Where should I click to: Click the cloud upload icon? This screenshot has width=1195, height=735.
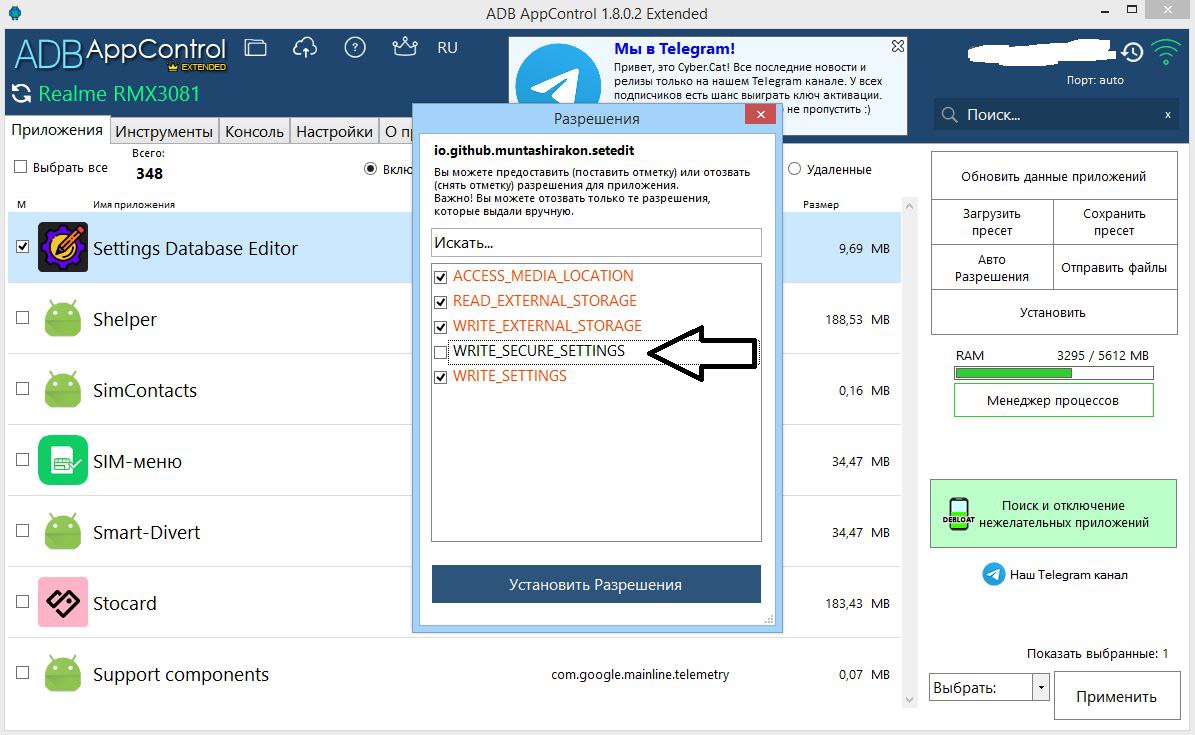(305, 48)
